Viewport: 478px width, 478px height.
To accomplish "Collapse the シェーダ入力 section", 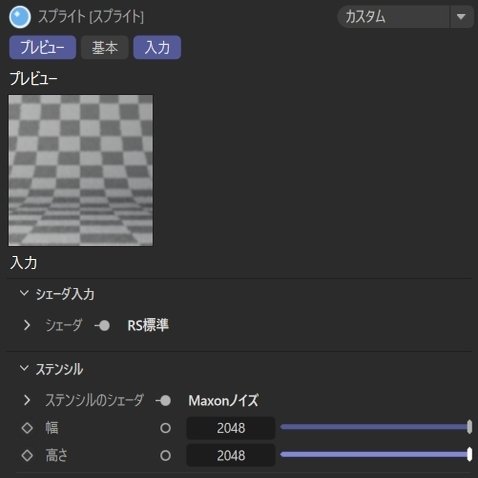I will (x=24, y=293).
